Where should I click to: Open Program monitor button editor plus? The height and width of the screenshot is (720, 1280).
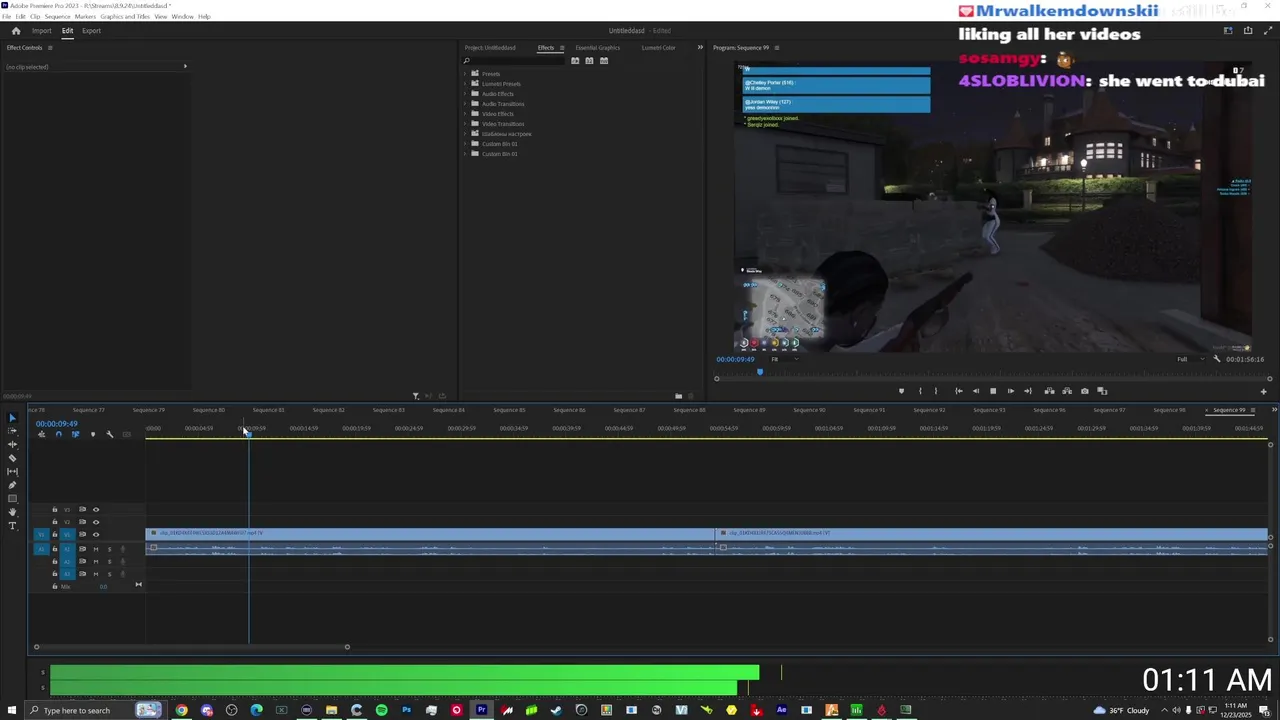point(1263,391)
